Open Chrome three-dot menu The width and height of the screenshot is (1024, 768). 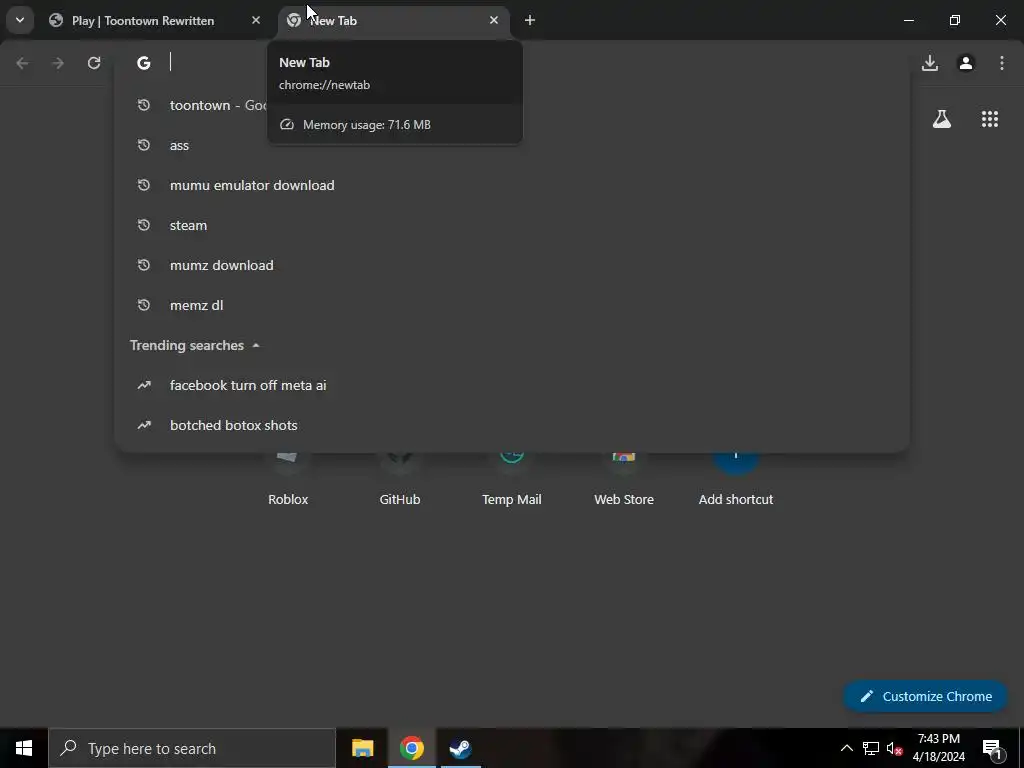(1002, 63)
